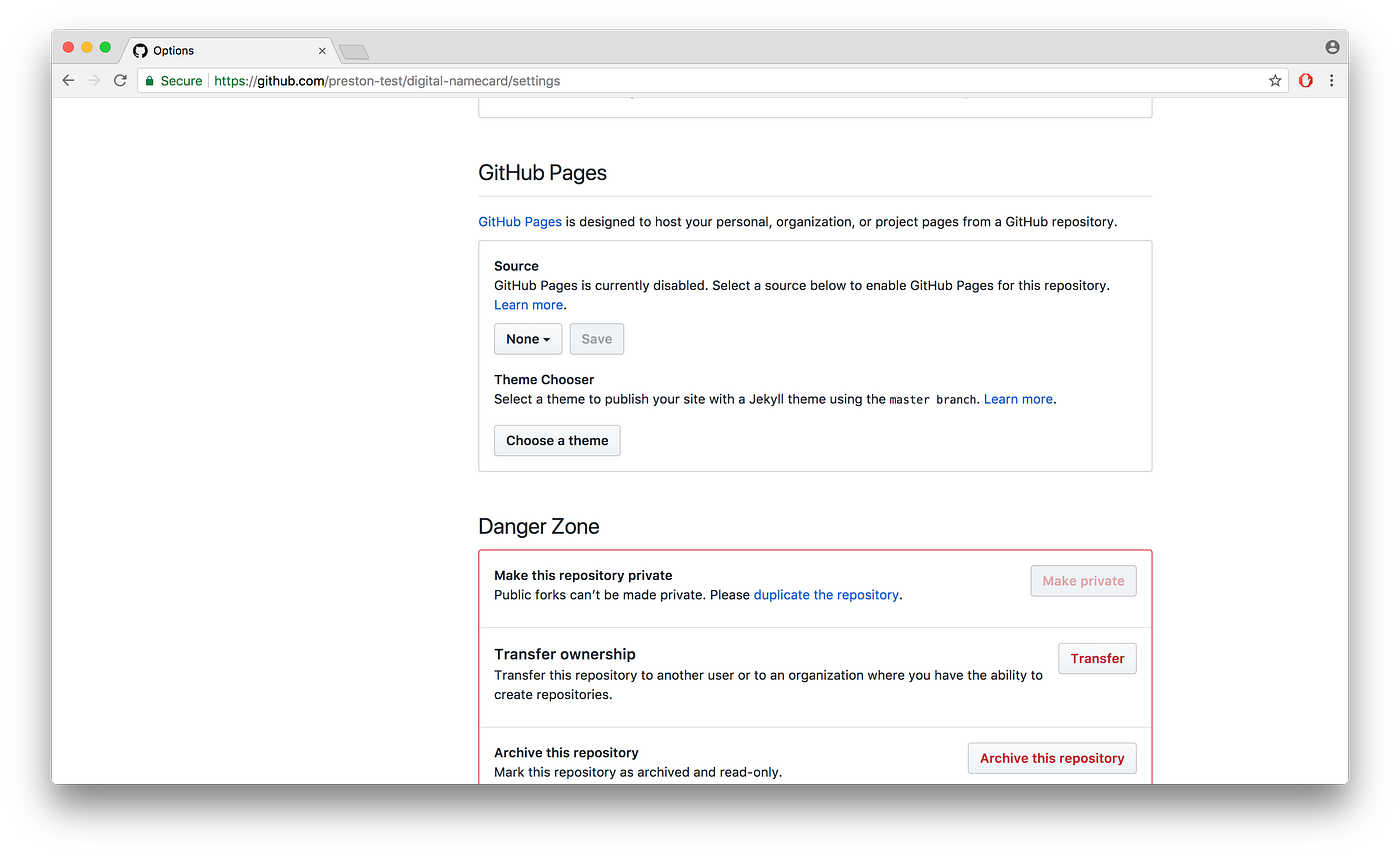Click the Transfer ownership title
This screenshot has width=1400, height=858.
[565, 654]
